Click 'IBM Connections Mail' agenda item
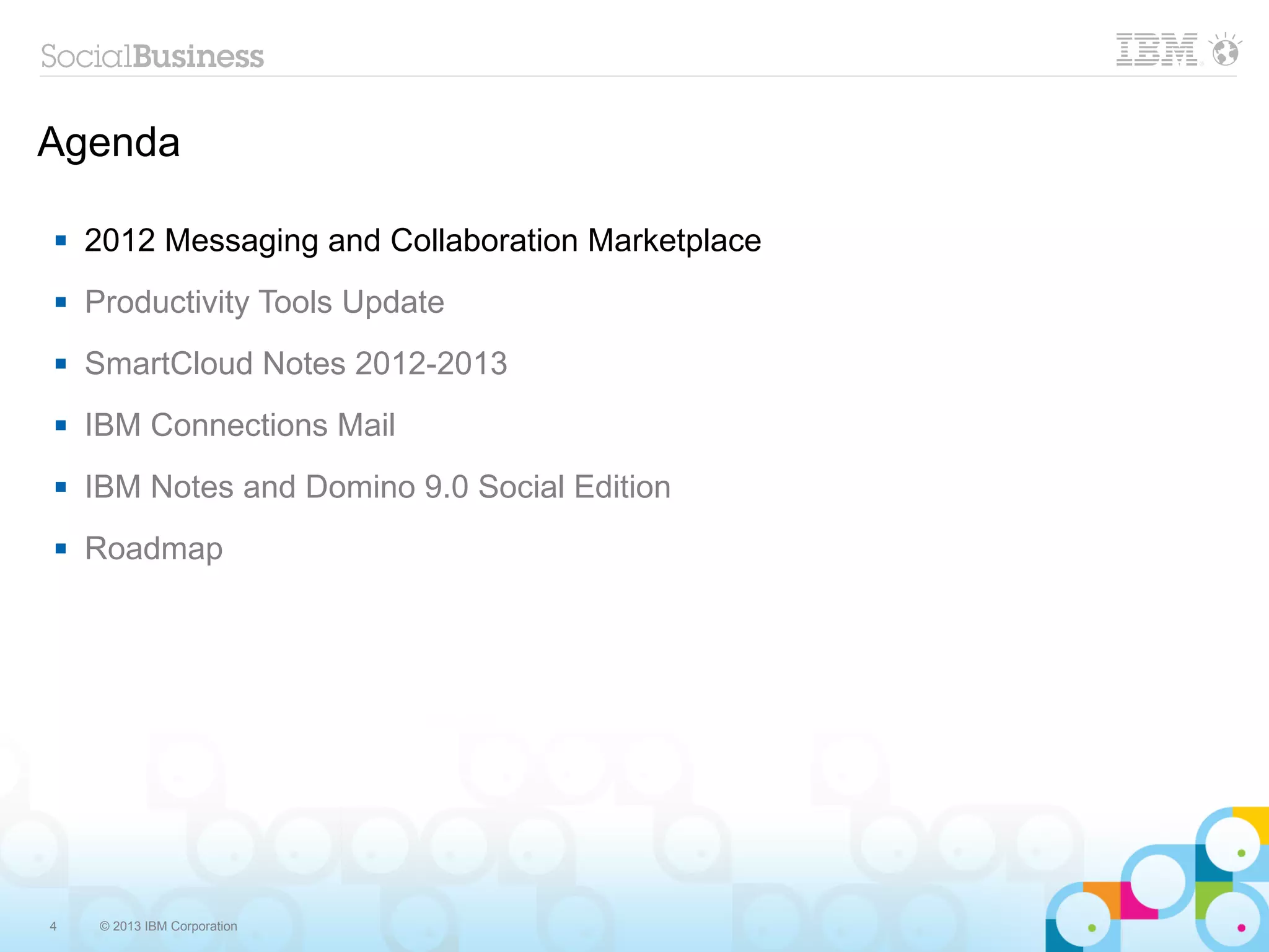Image resolution: width=1269 pixels, height=952 pixels. point(240,426)
